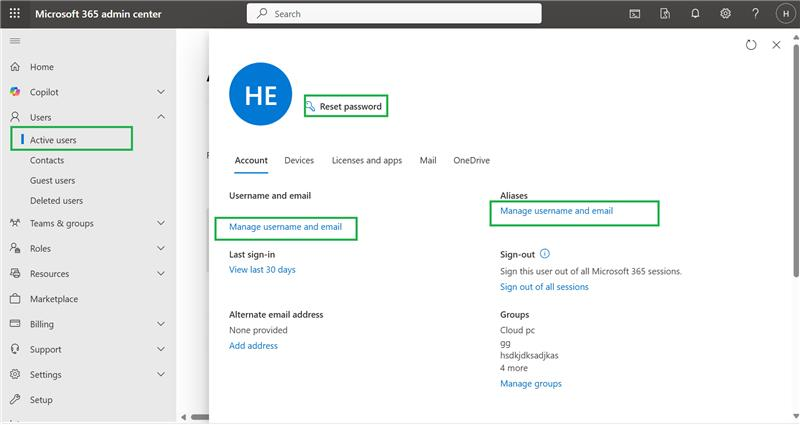Viewport: 800px width, 425px height.
Task: Open View last 30 days link
Action: 262,269
